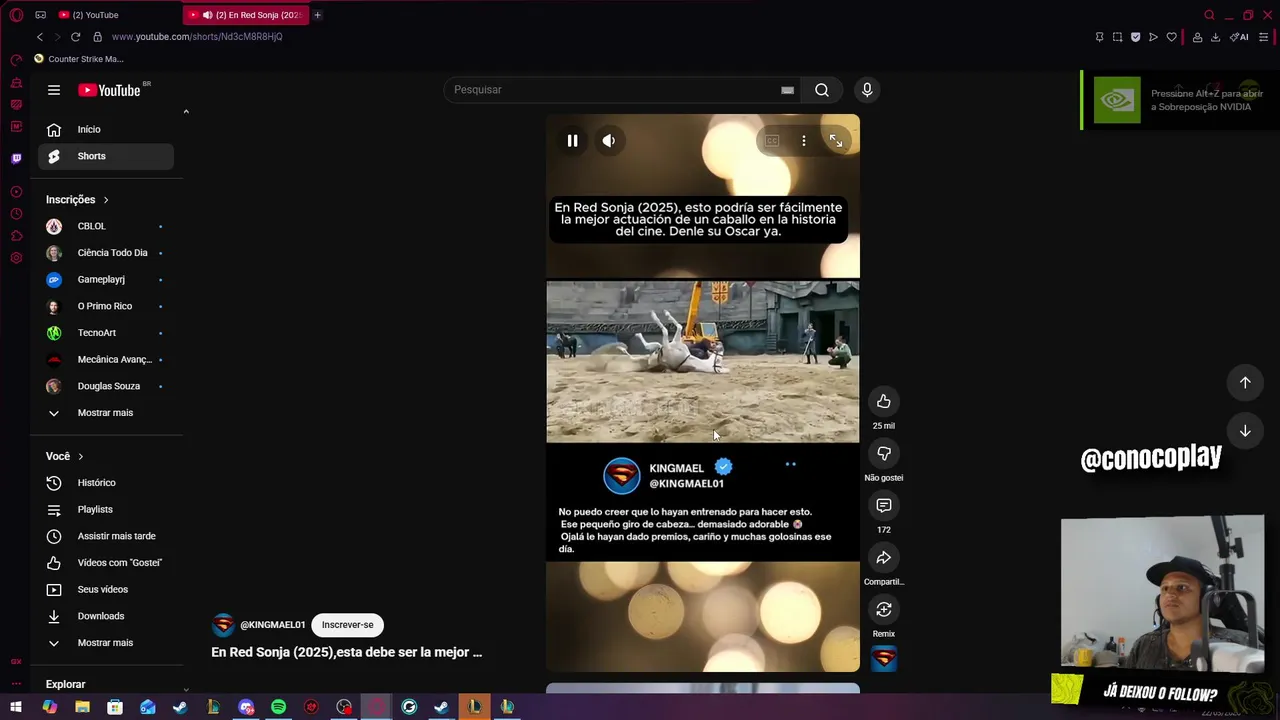Open the Short title 'En Red Sonja (2025)'

[x=346, y=652]
